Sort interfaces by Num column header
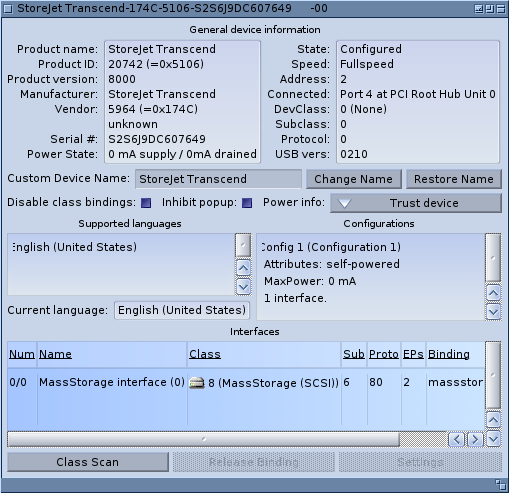Viewport: 509px width, 493px height. (x=22, y=354)
